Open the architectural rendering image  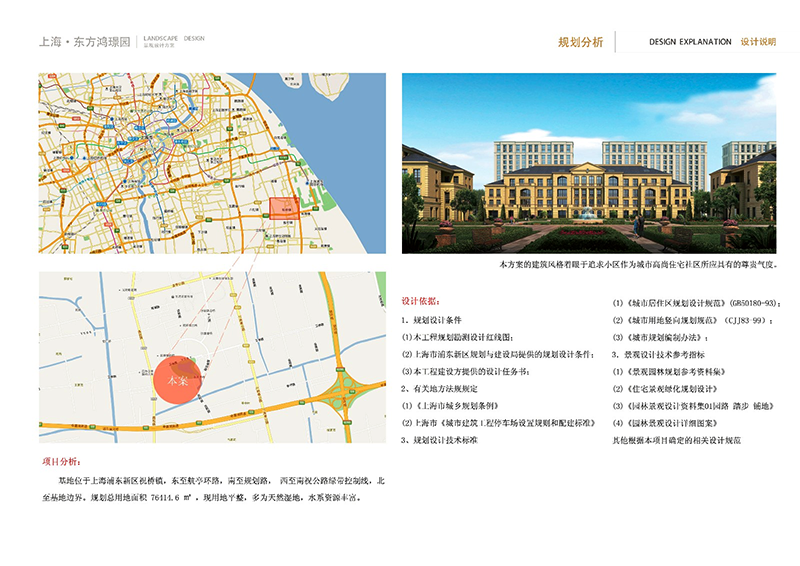(588, 163)
